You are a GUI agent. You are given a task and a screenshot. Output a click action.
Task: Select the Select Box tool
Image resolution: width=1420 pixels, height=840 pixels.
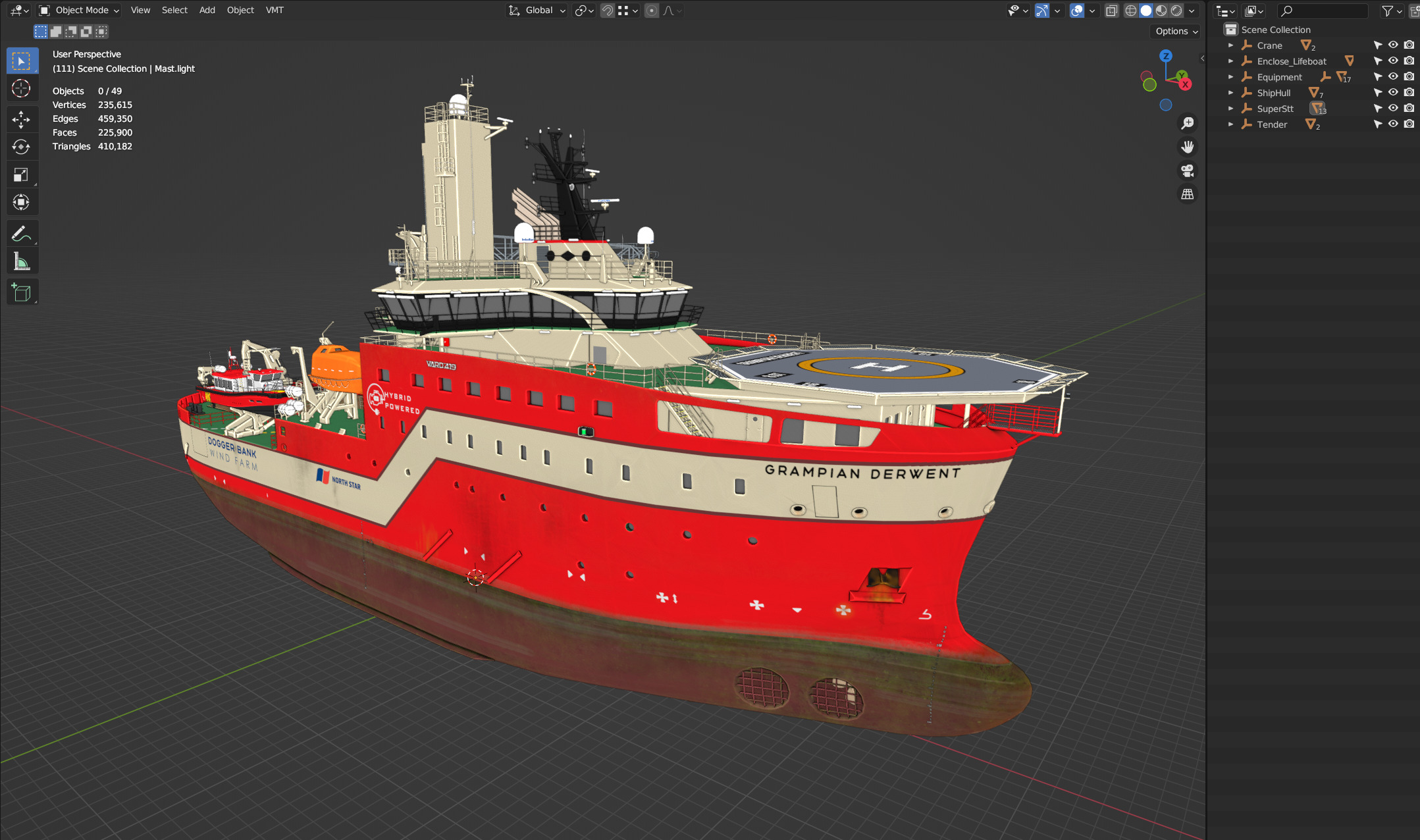coord(22,61)
